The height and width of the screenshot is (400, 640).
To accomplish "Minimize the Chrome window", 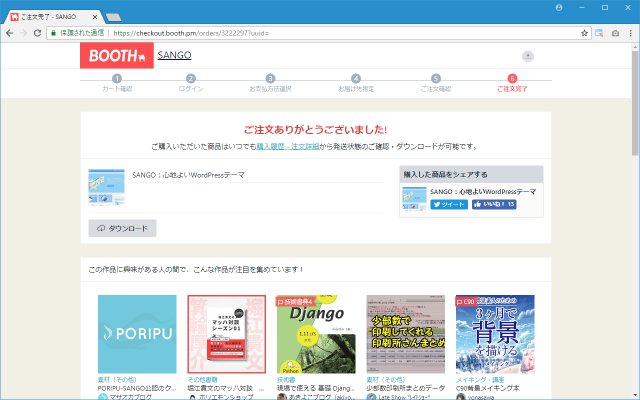I will pyautogui.click(x=582, y=7).
